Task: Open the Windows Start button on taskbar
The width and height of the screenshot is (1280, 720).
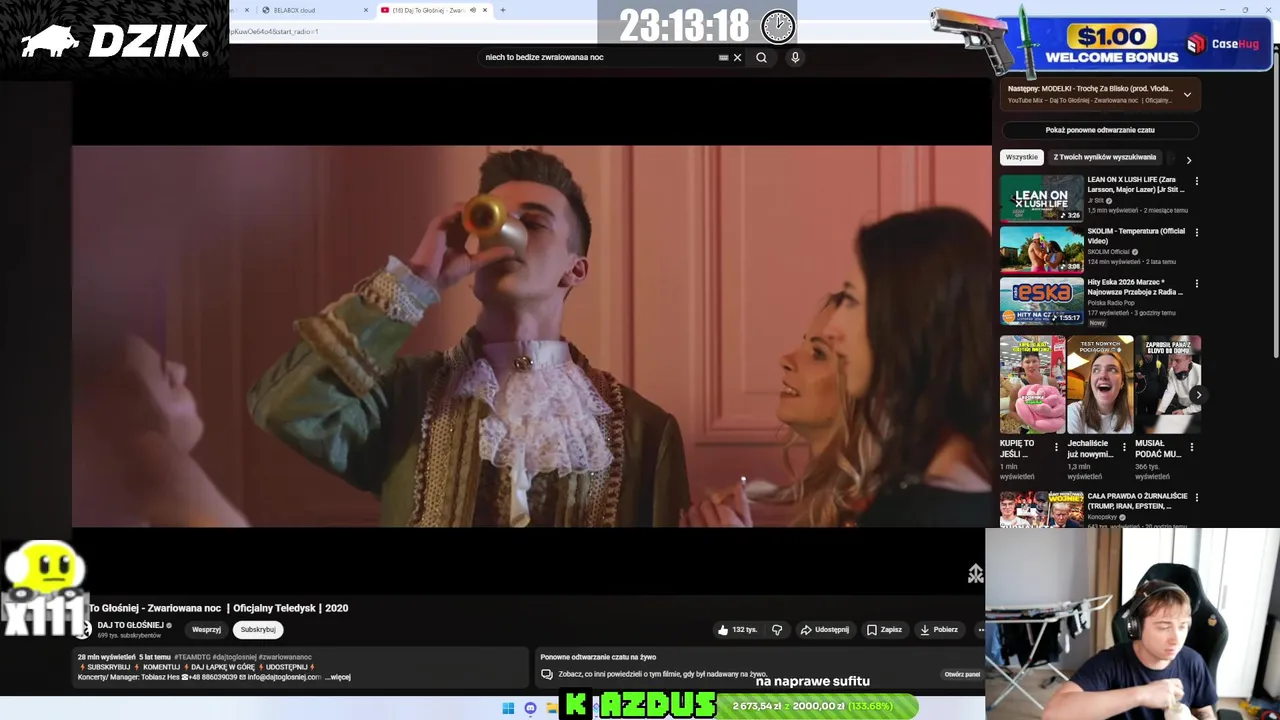Action: (508, 708)
